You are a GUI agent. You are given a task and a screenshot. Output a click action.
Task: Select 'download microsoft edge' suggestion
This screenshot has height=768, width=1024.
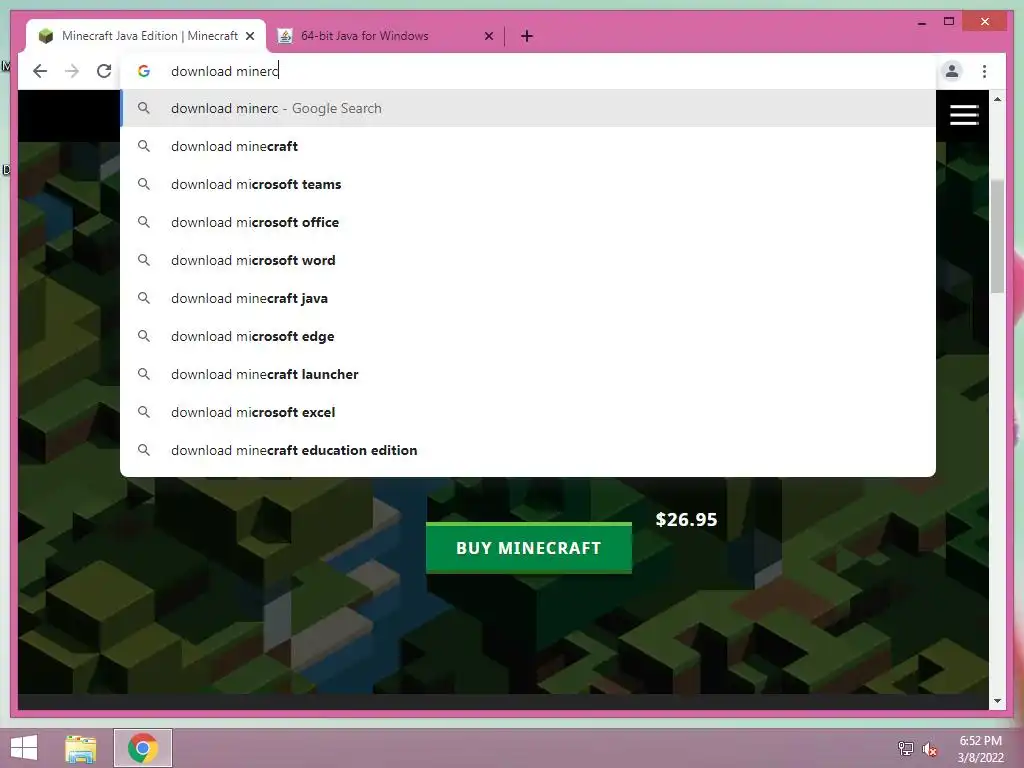(528, 336)
